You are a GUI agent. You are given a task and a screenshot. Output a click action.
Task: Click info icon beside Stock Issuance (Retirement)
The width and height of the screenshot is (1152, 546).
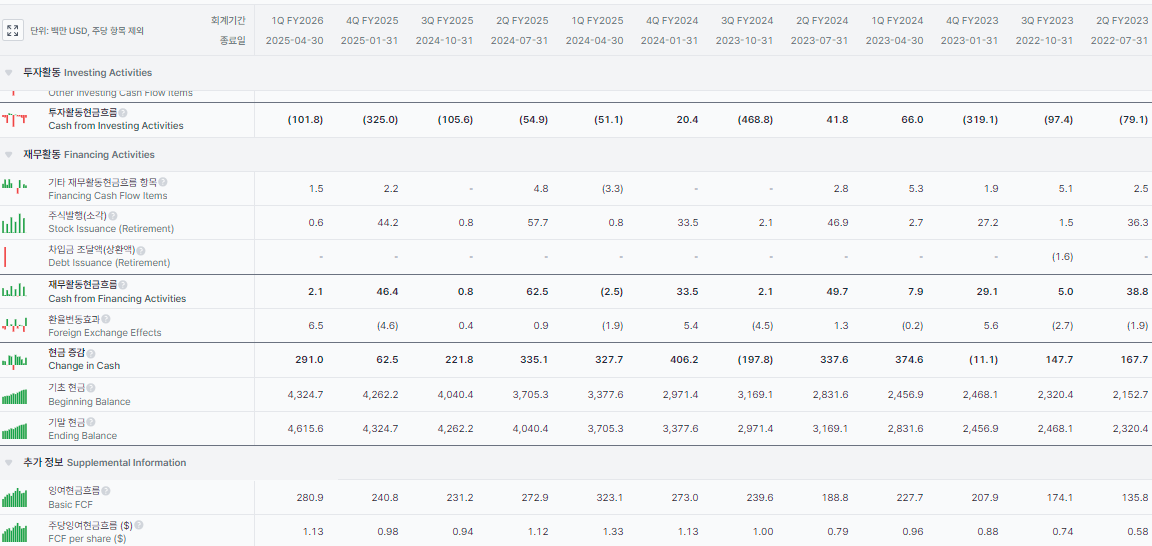point(112,216)
